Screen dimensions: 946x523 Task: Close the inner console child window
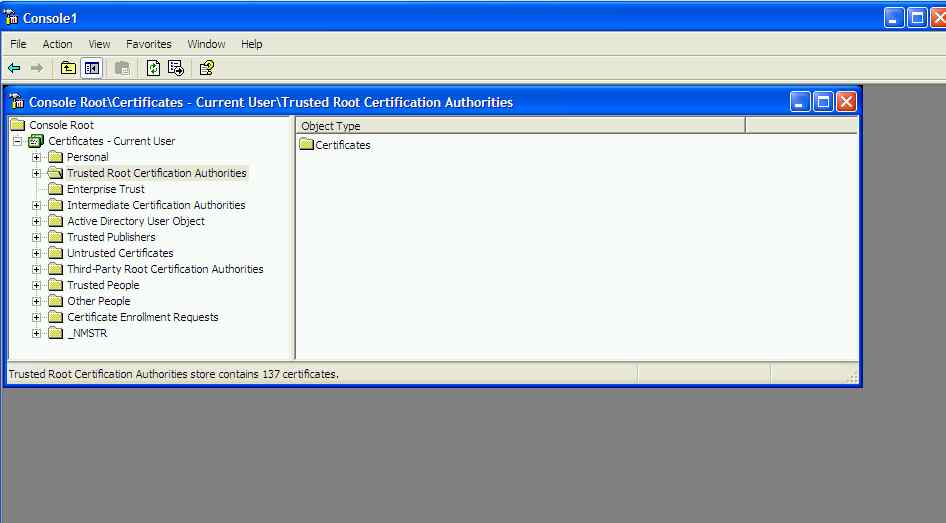pyautogui.click(x=846, y=102)
